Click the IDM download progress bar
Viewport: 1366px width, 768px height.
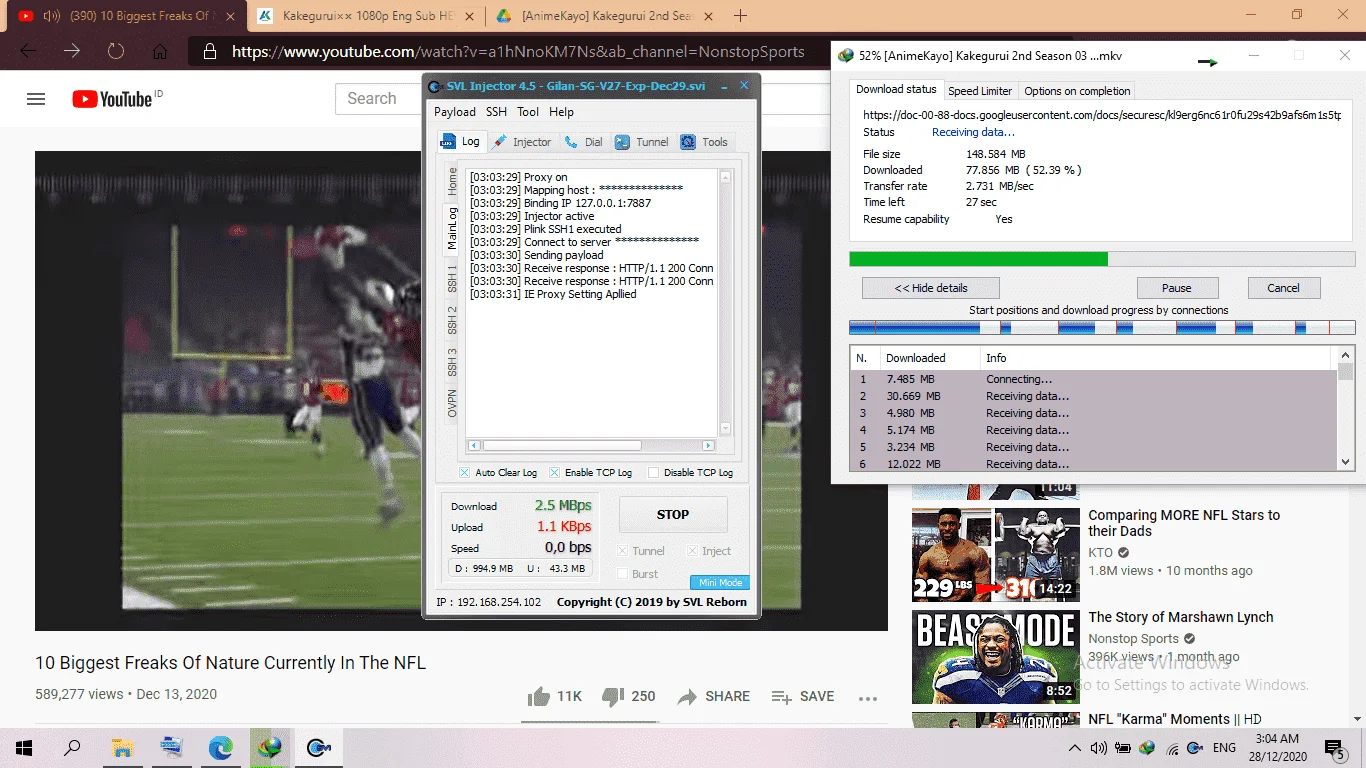[x=1102, y=259]
